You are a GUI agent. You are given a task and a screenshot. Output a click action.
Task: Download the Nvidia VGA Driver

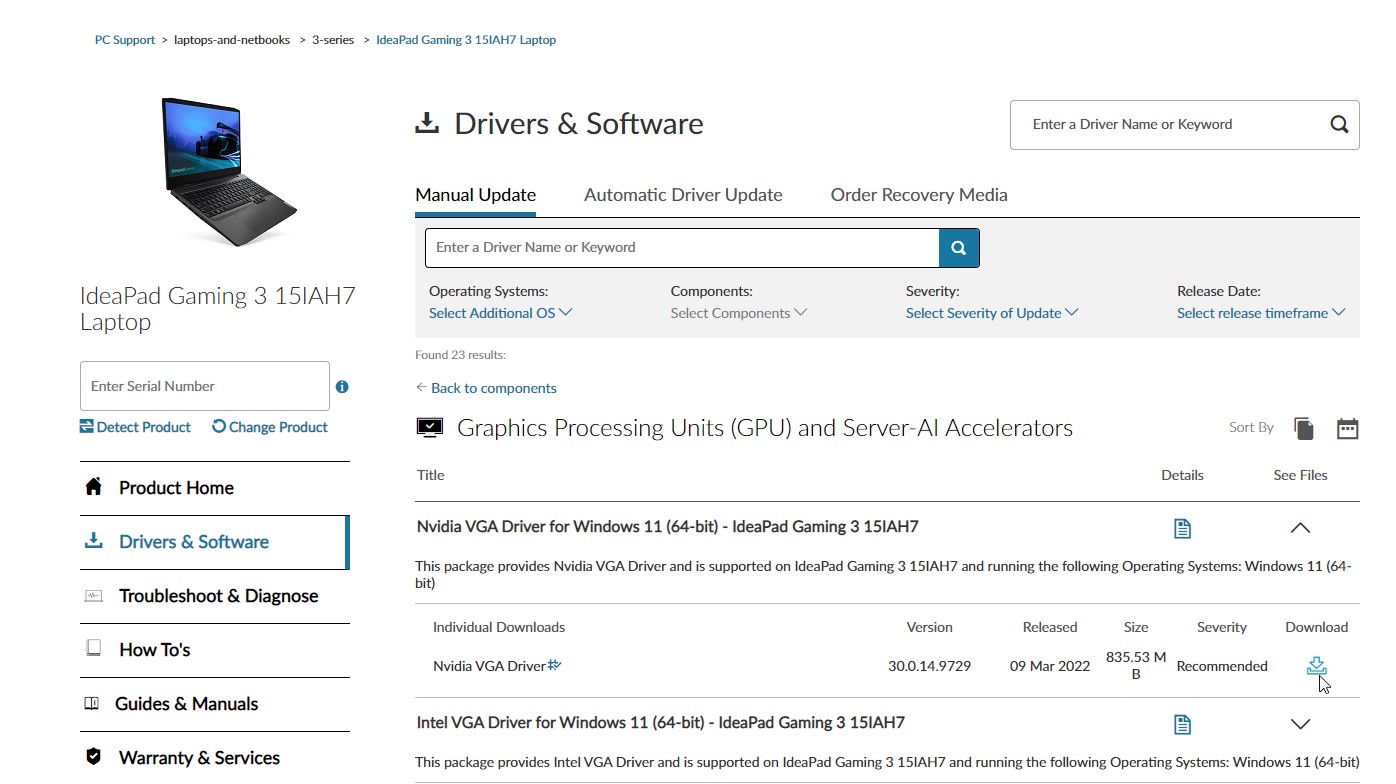pyautogui.click(x=1316, y=665)
